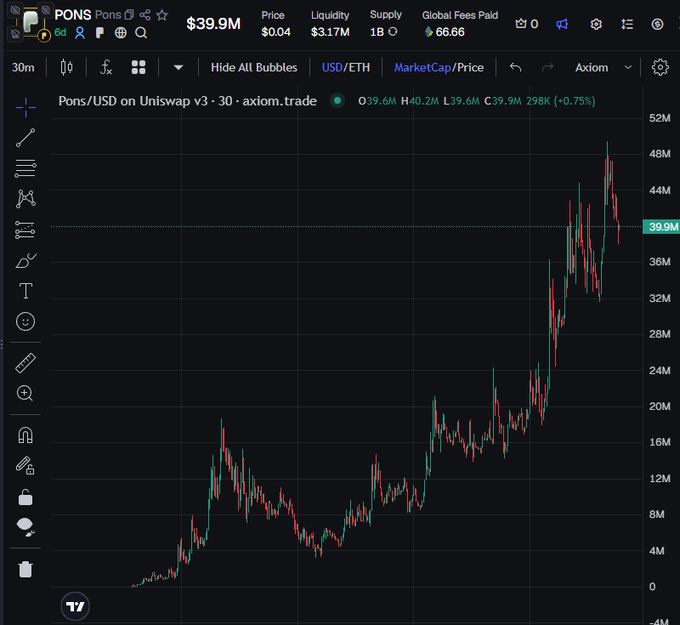Screen dimensions: 680x625
Task: Select the Text annotation tool
Action: click(26, 291)
